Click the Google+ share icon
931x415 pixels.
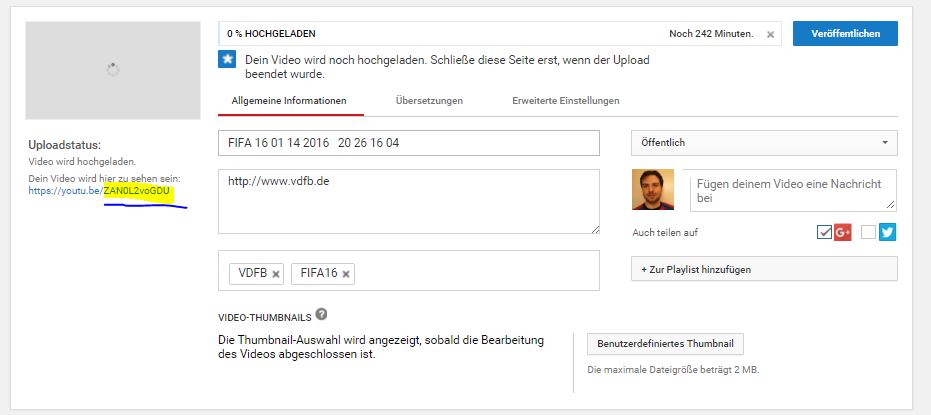tap(842, 232)
